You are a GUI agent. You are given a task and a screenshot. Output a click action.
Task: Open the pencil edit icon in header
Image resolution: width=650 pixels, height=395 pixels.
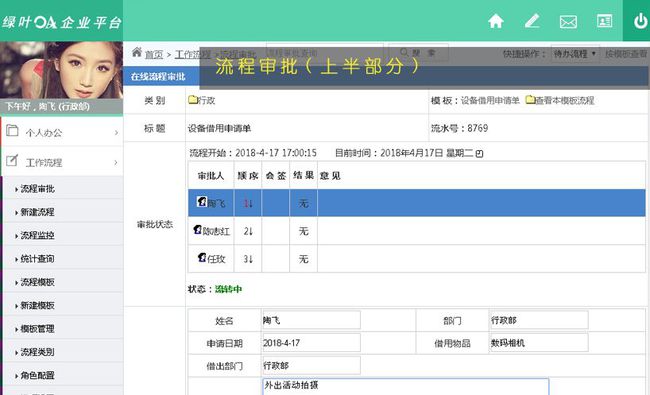point(532,21)
